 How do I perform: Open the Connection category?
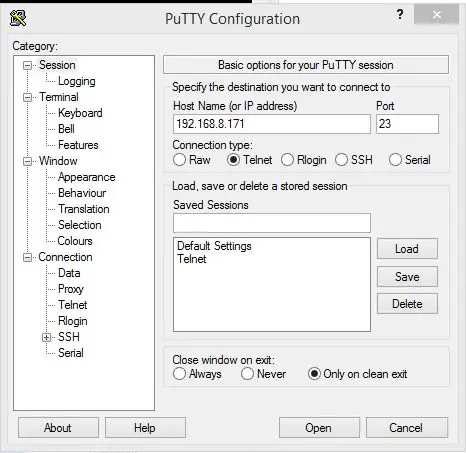tap(65, 257)
